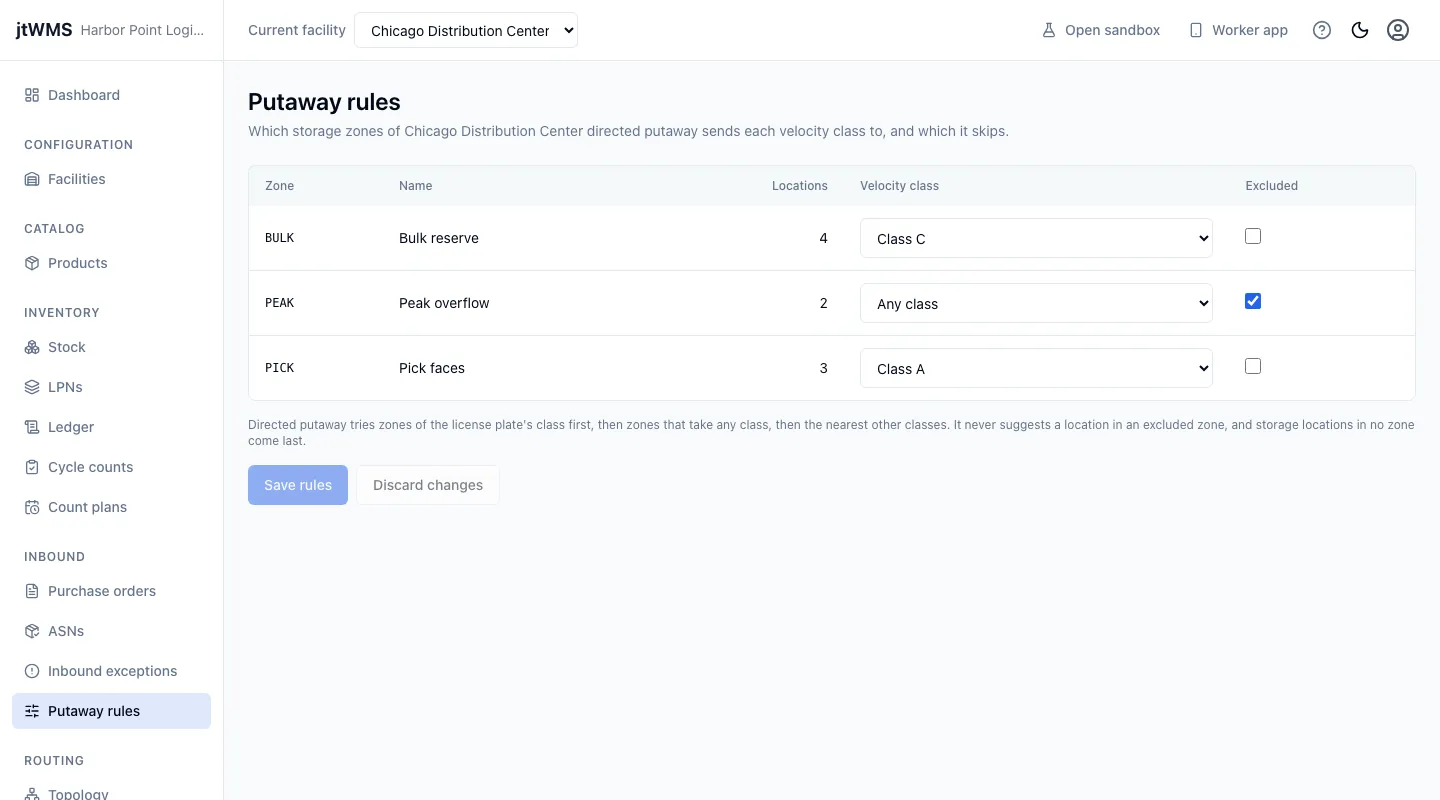Launch the Worker app link
This screenshot has width=1440, height=800.
click(x=1238, y=30)
